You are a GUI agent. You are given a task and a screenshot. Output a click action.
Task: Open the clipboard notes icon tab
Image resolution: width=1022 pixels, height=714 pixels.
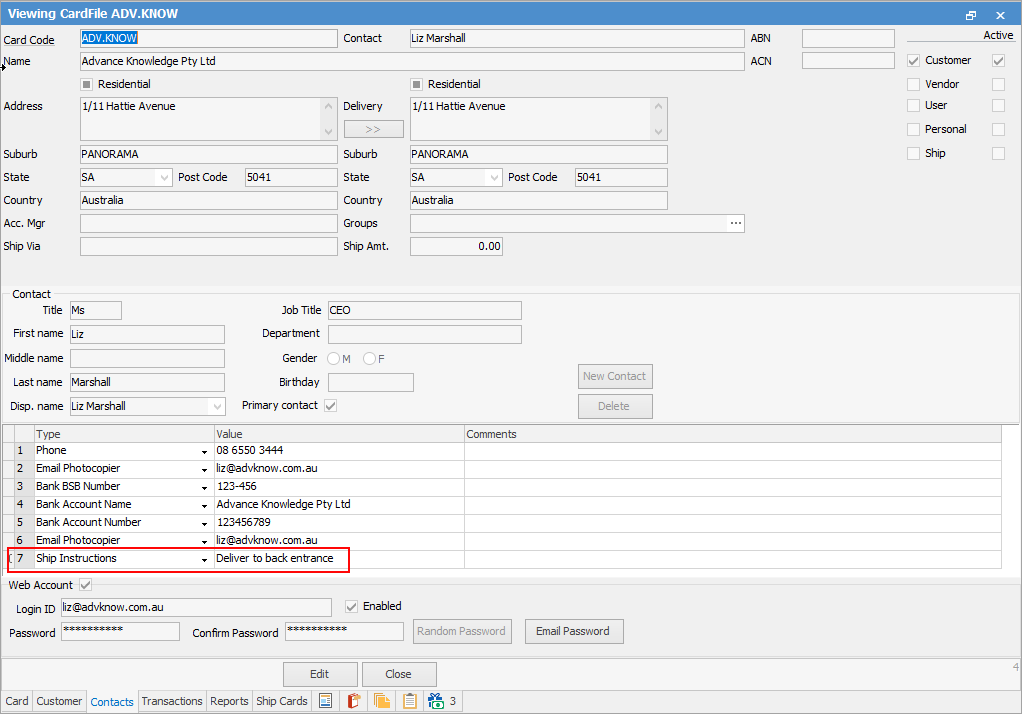click(x=409, y=701)
